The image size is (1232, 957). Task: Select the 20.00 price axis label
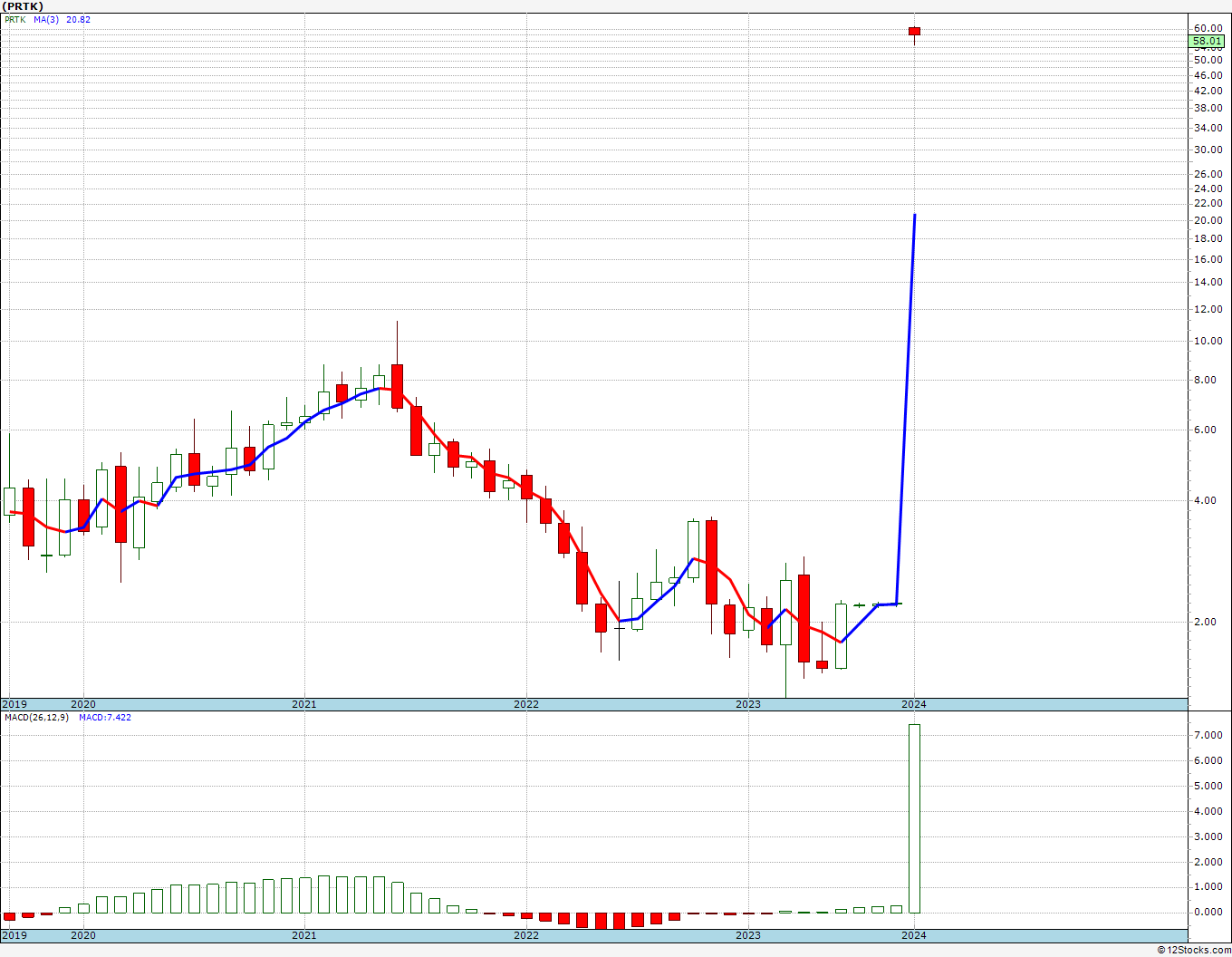pos(1208,220)
